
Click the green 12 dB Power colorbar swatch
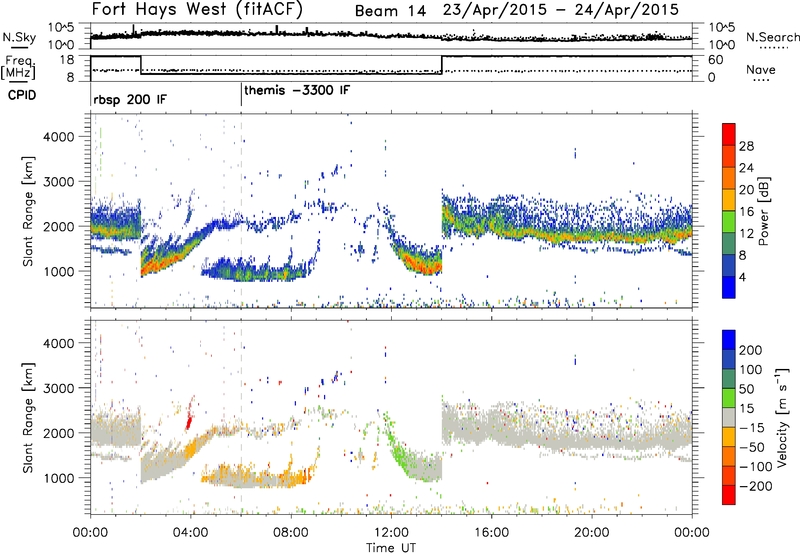point(729,221)
